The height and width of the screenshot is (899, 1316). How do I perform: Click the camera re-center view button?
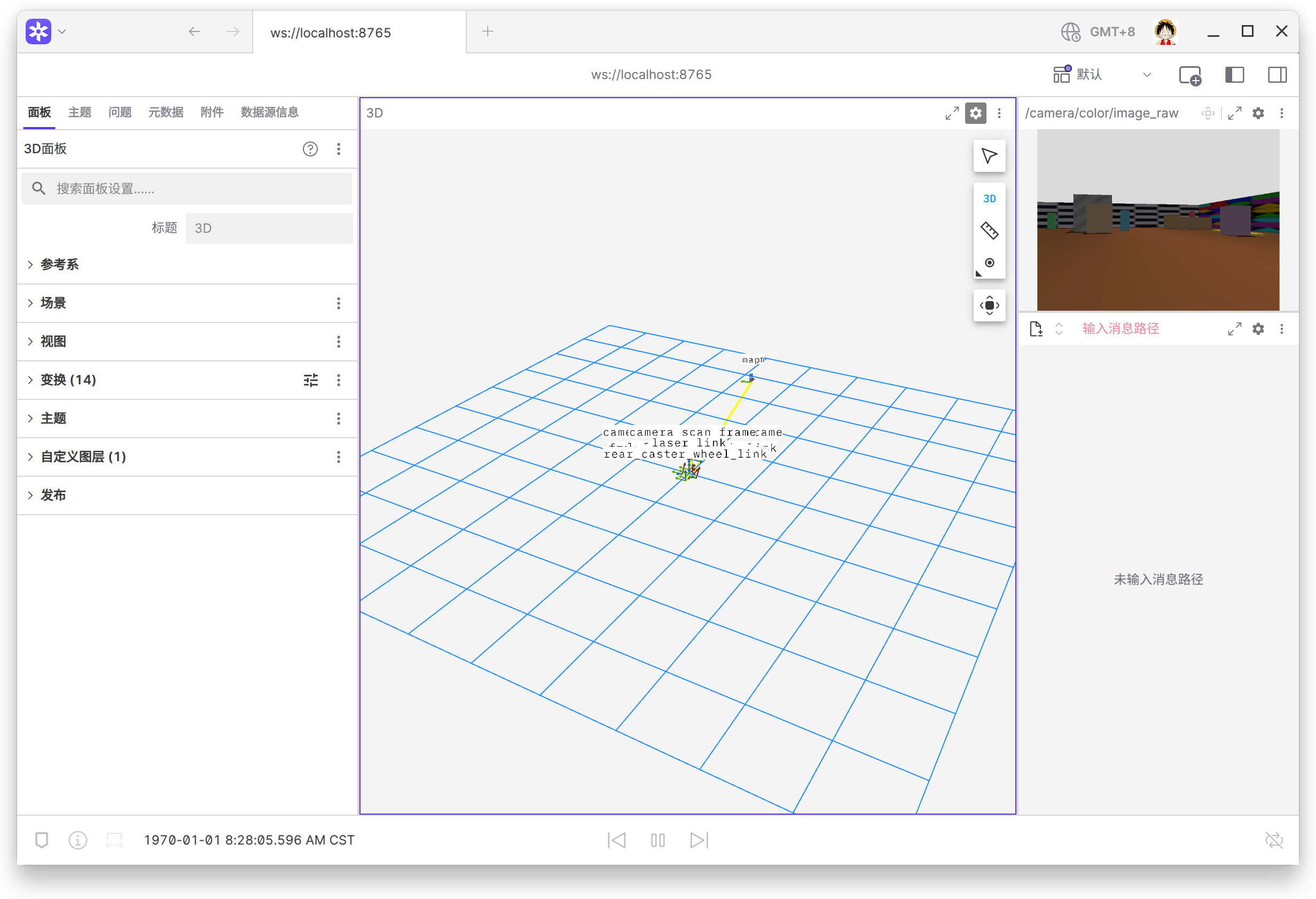[x=989, y=305]
